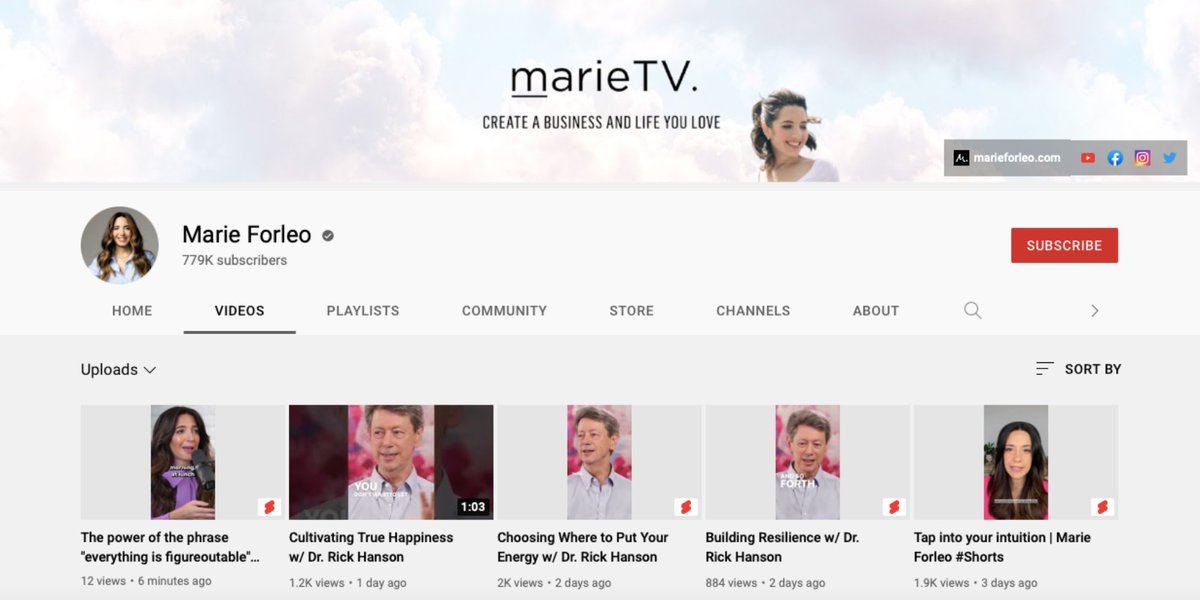Viewport: 1200px width, 600px height.
Task: Open the YouTube icon in banner links
Action: coord(1088,158)
